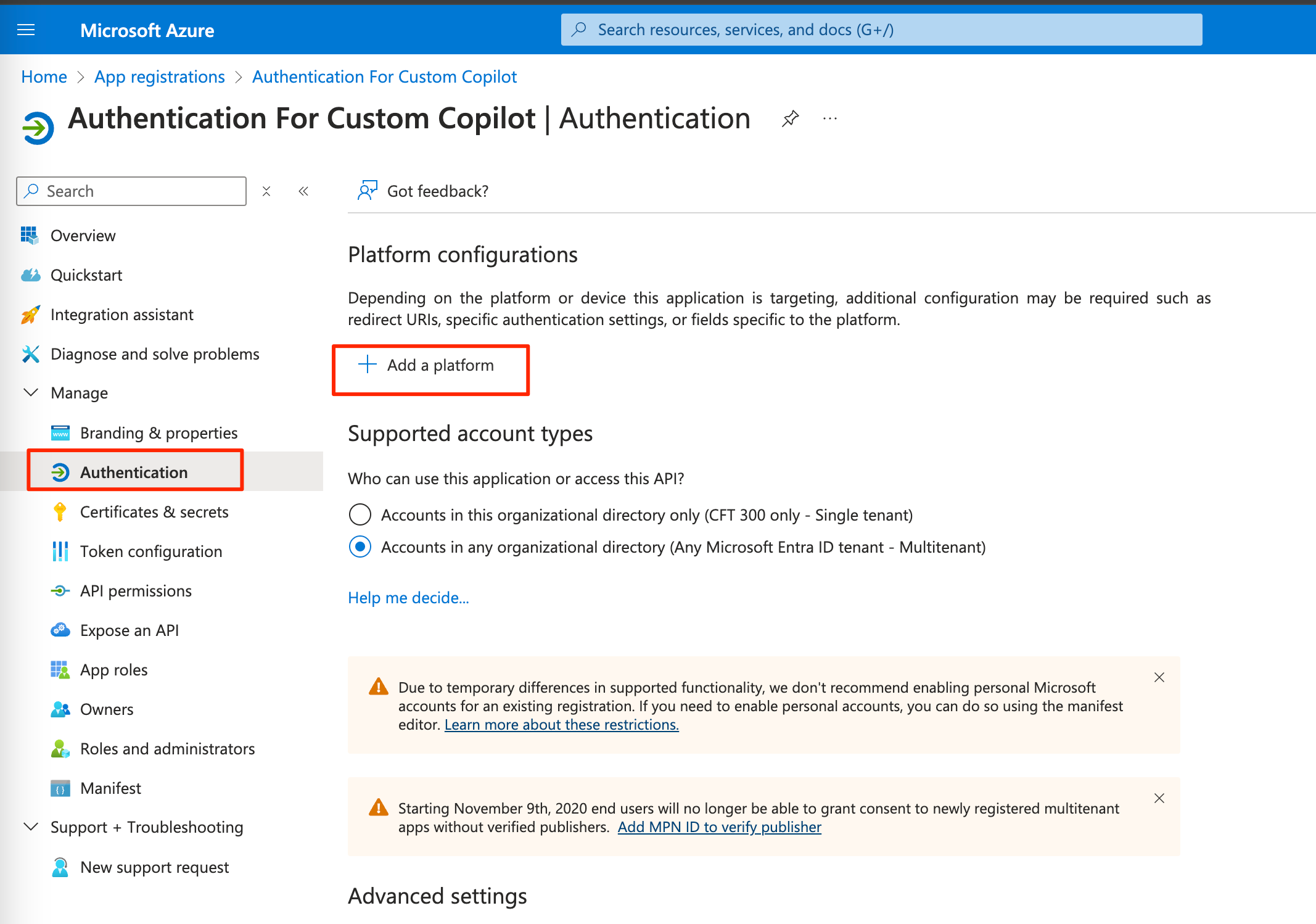Open the Azure portal hamburger menu

tap(25, 29)
